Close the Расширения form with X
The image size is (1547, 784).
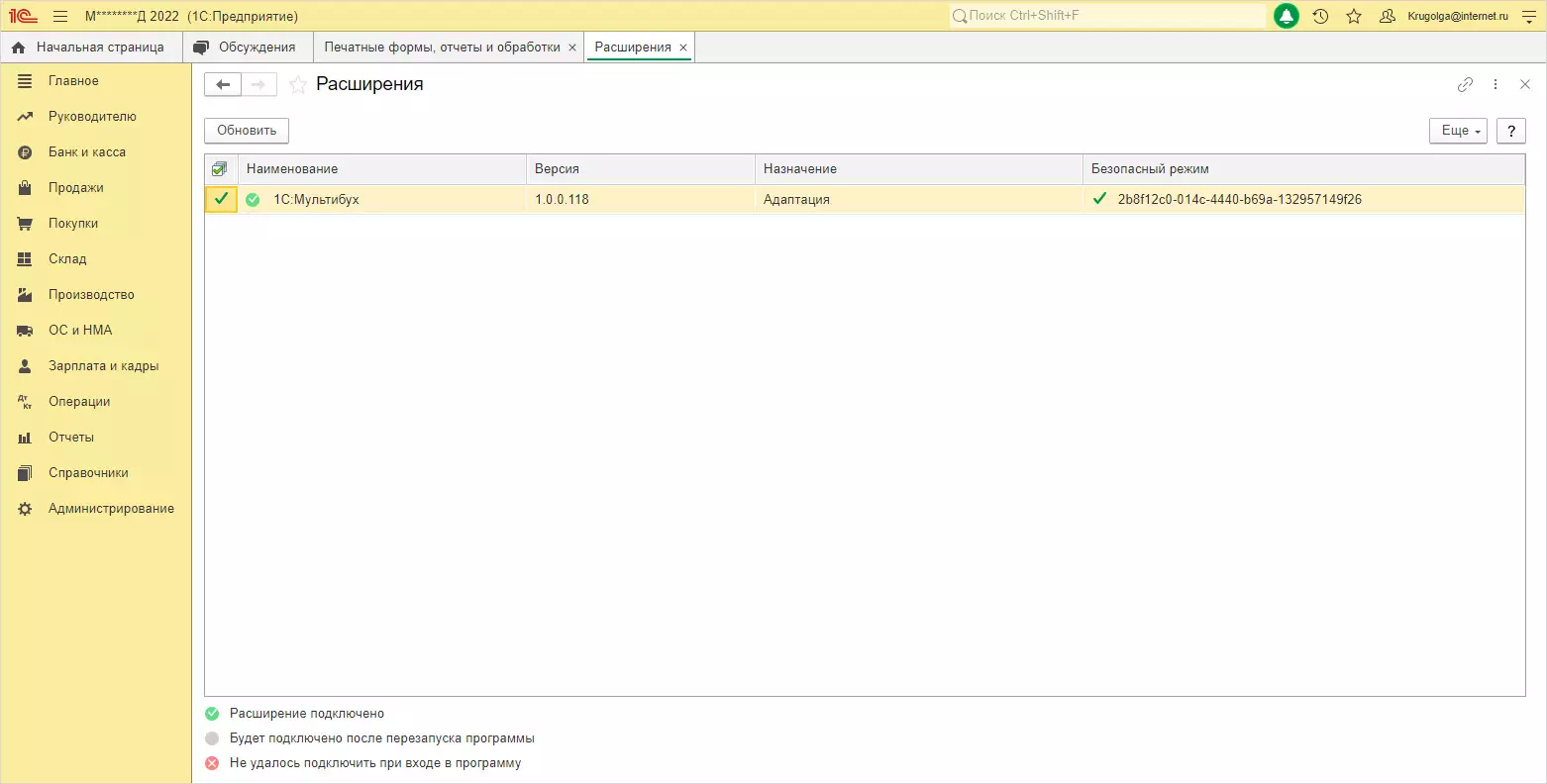click(1525, 85)
